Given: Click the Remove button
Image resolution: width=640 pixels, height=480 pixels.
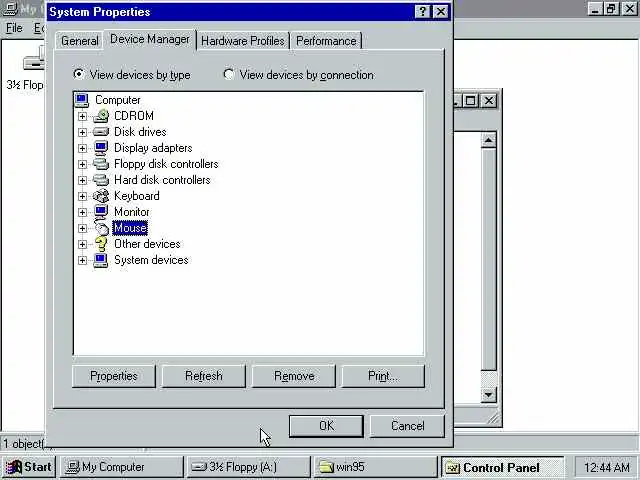Looking at the screenshot, I should [x=294, y=376].
